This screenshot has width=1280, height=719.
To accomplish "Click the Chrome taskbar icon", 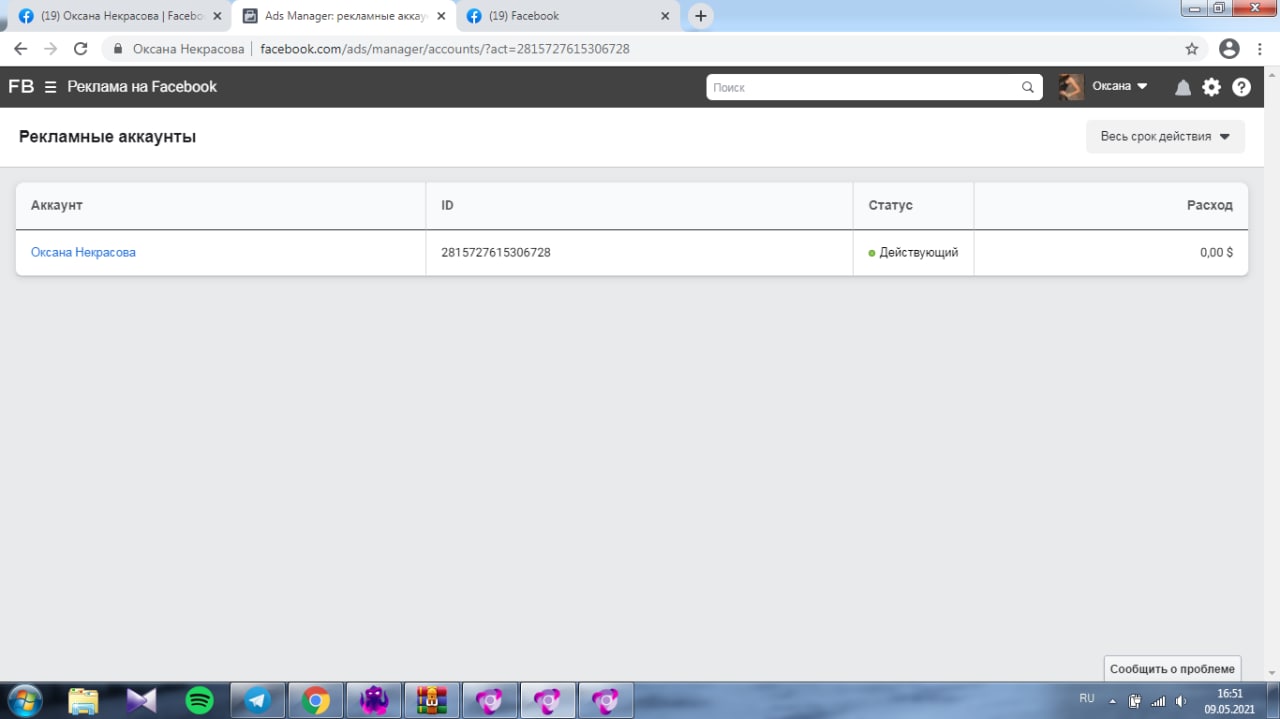I will click(316, 700).
